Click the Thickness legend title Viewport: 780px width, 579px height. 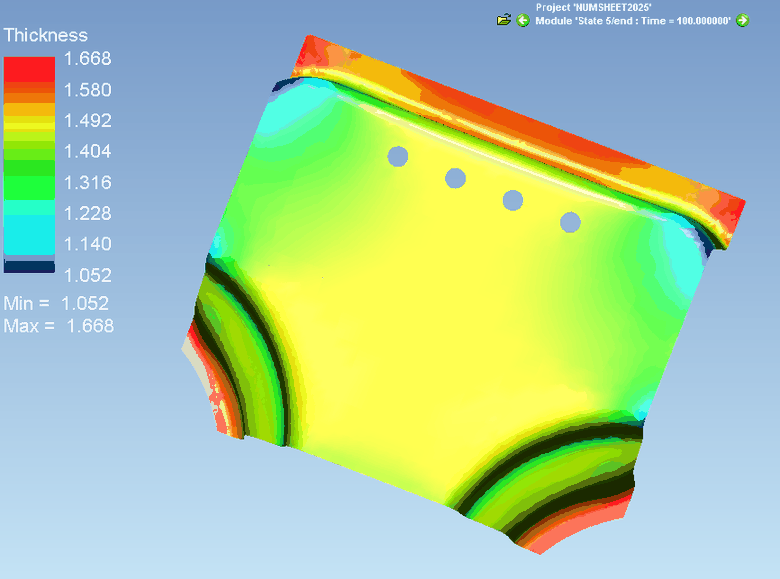[x=46, y=35]
